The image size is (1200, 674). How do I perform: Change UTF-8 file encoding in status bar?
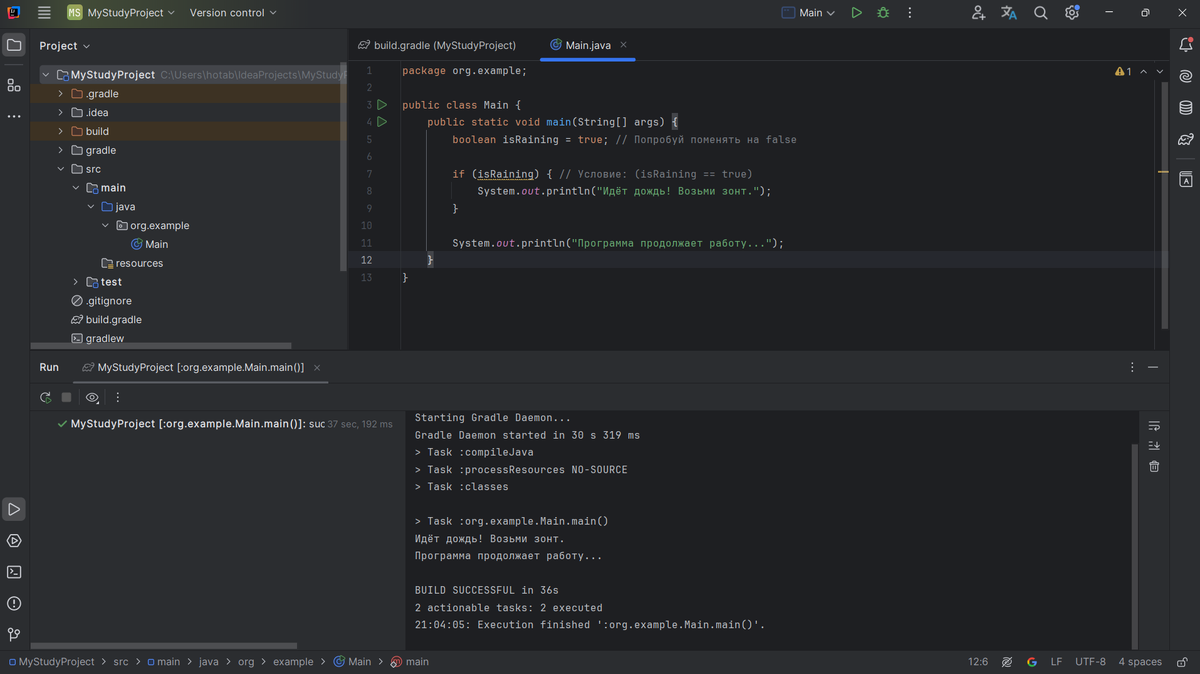[1091, 662]
